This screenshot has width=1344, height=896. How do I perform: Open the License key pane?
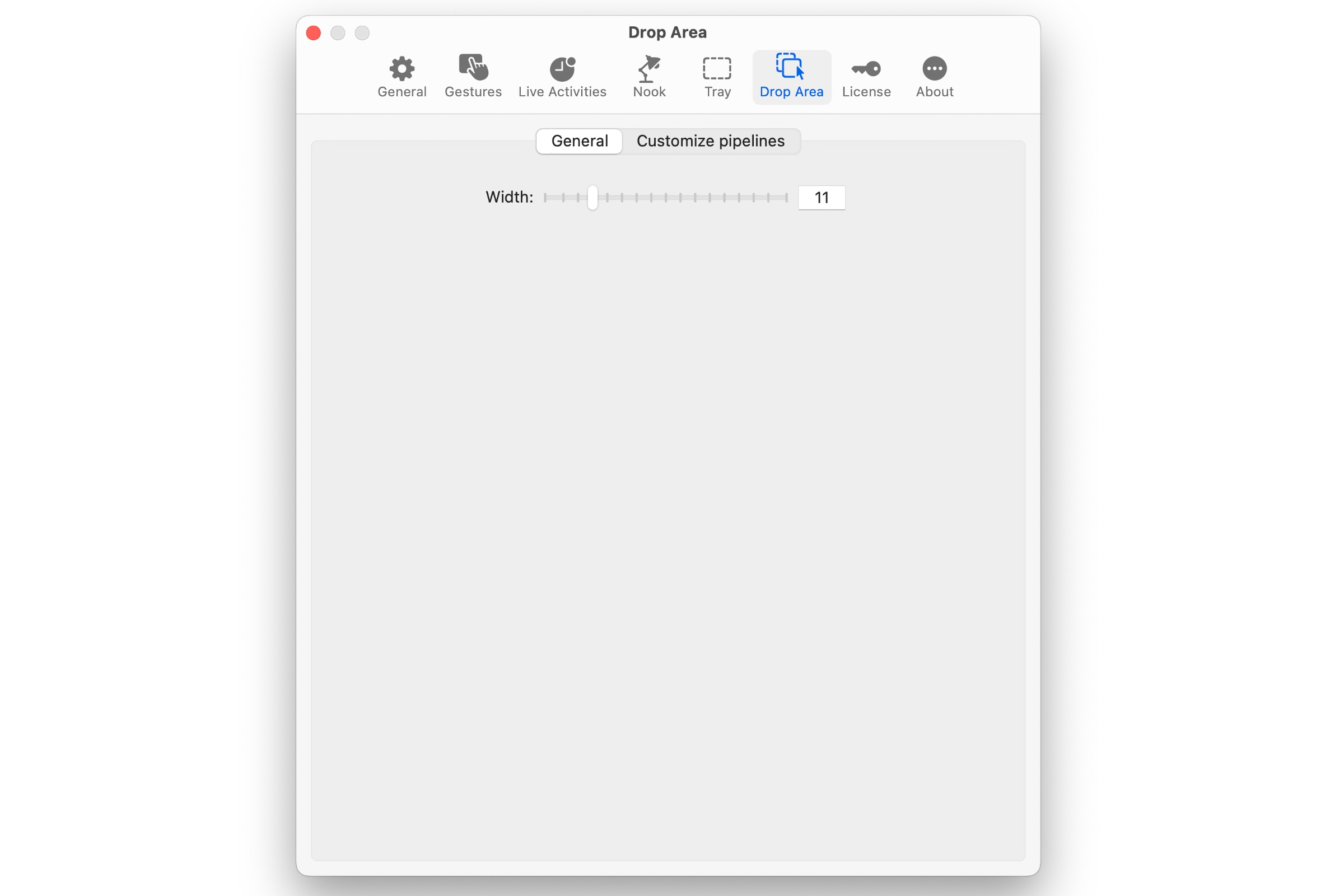pos(866,77)
